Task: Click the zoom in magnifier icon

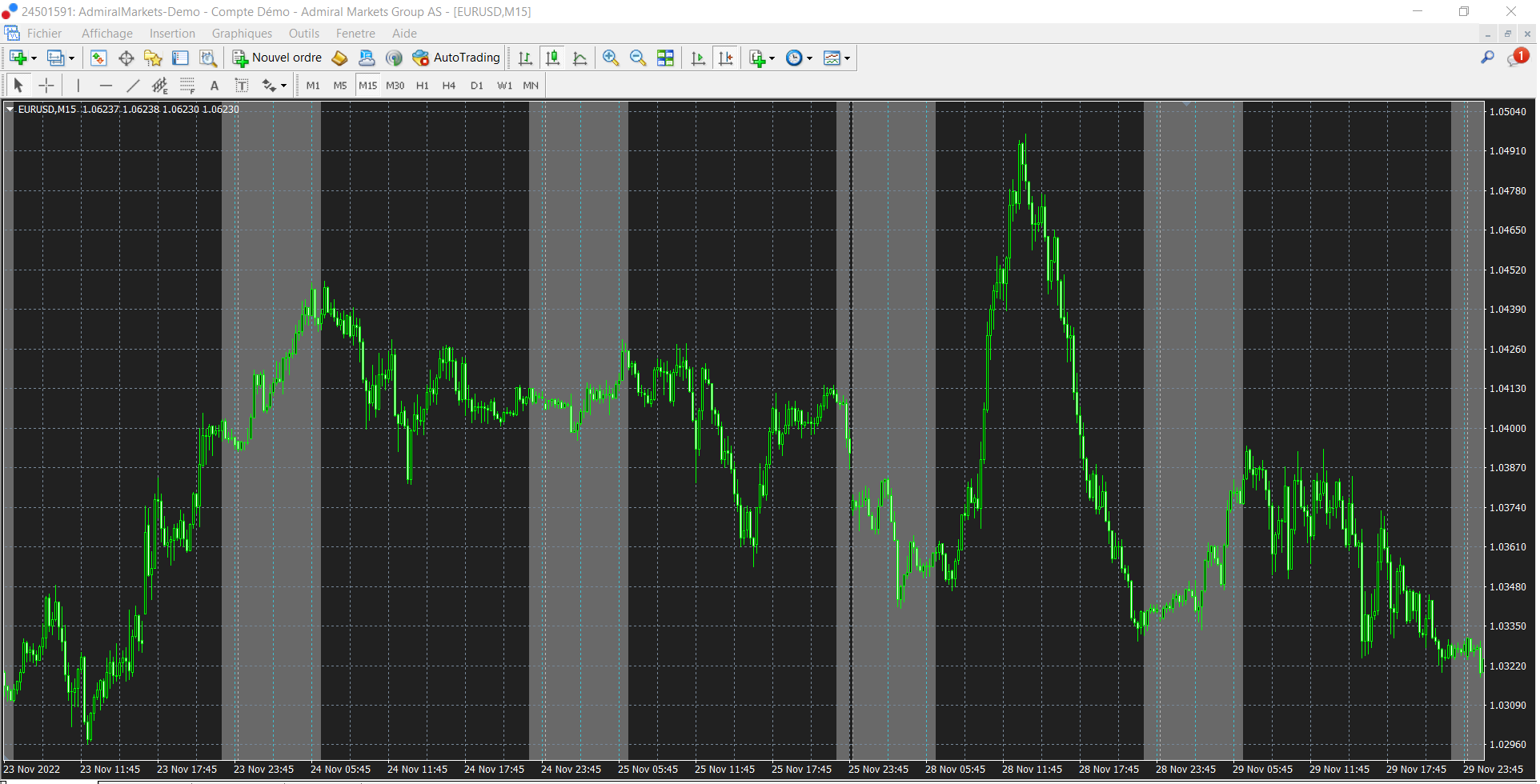Action: [x=611, y=58]
